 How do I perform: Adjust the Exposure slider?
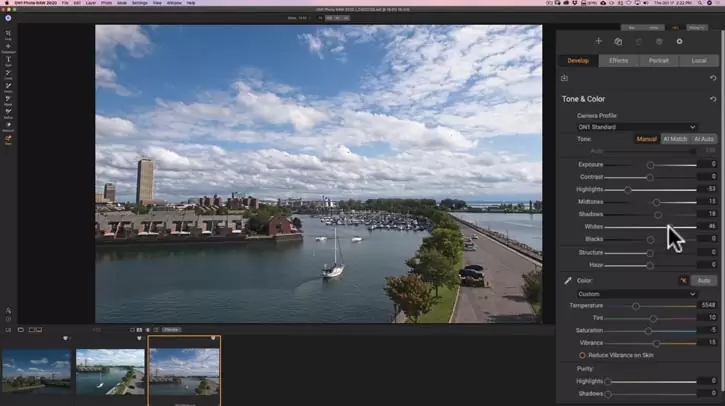tap(650, 165)
